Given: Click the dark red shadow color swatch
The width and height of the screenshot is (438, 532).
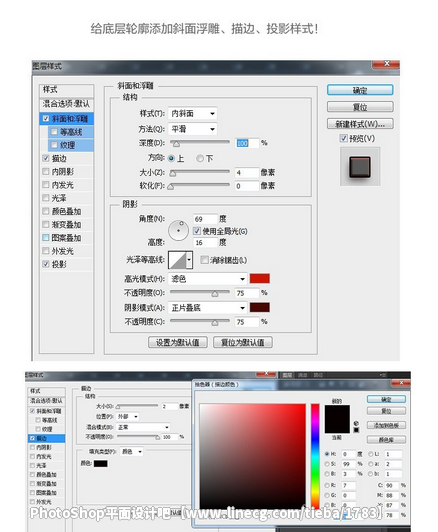Looking at the screenshot, I should click(x=260, y=307).
